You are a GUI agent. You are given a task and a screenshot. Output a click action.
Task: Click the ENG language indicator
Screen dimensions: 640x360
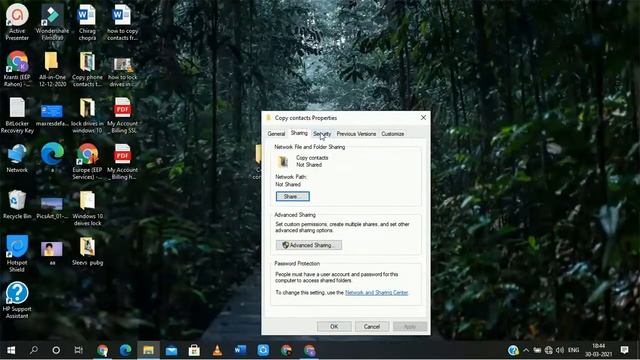tap(573, 350)
